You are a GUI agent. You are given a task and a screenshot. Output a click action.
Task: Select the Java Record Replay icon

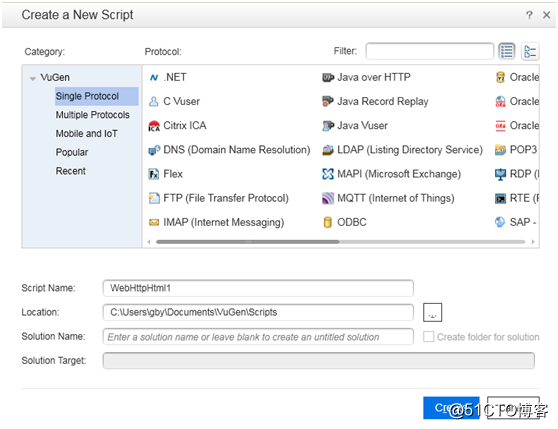pos(328,102)
